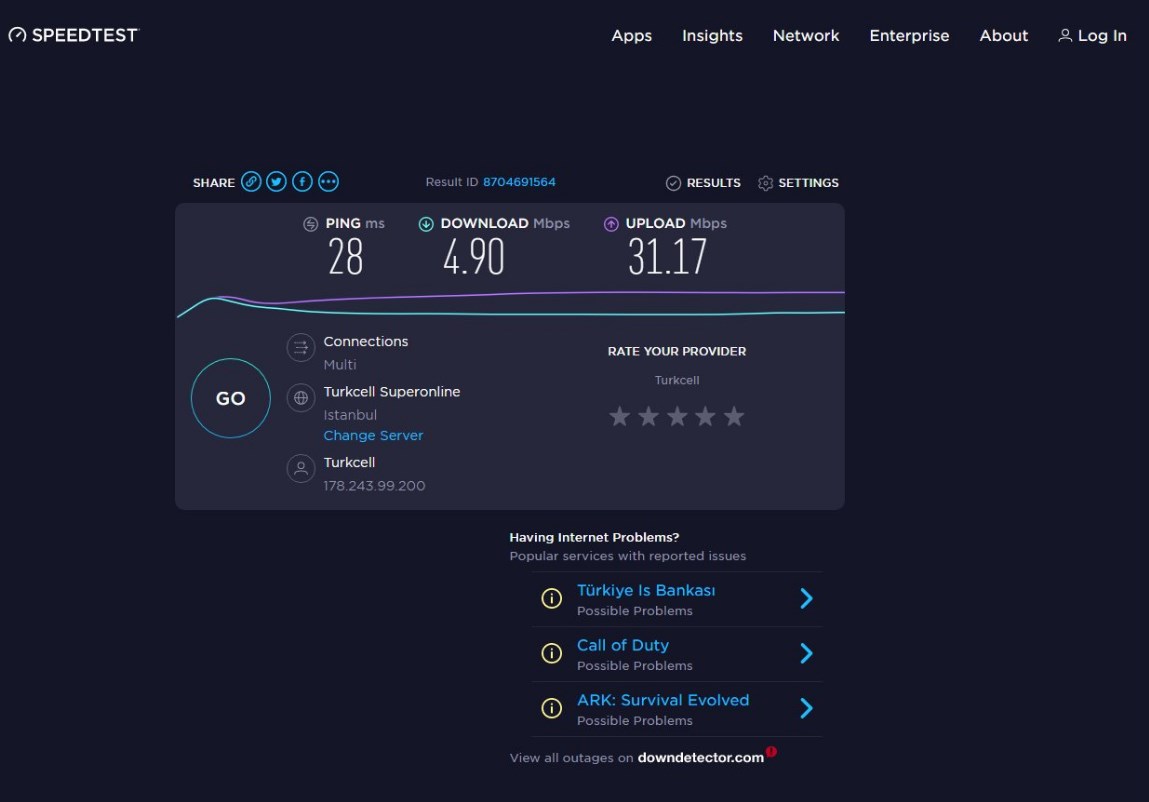Click the upload arrow icon

point(611,224)
